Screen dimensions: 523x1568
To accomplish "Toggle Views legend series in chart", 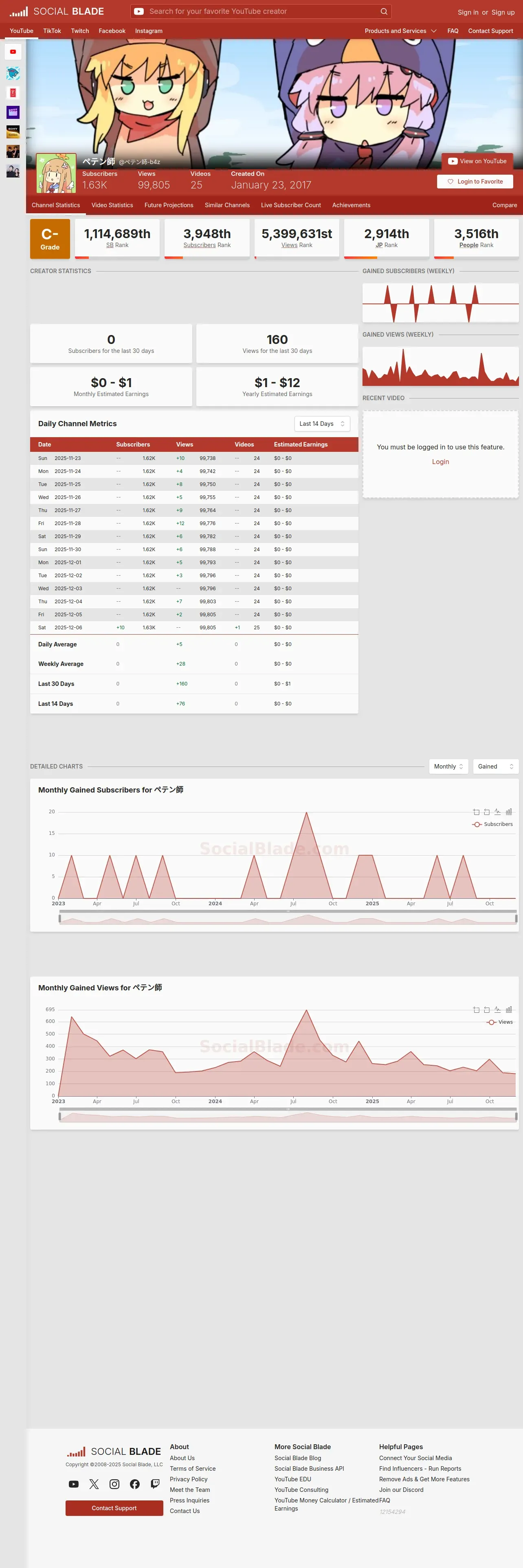I will tap(500, 1022).
